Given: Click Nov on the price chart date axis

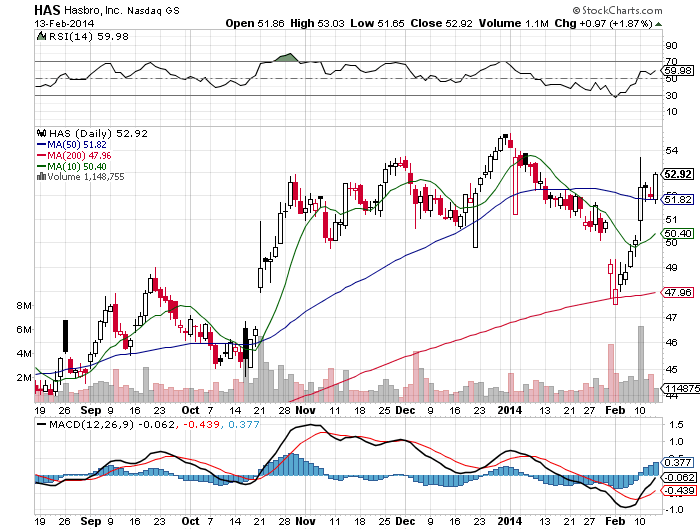Looking at the screenshot, I should pyautogui.click(x=305, y=410).
